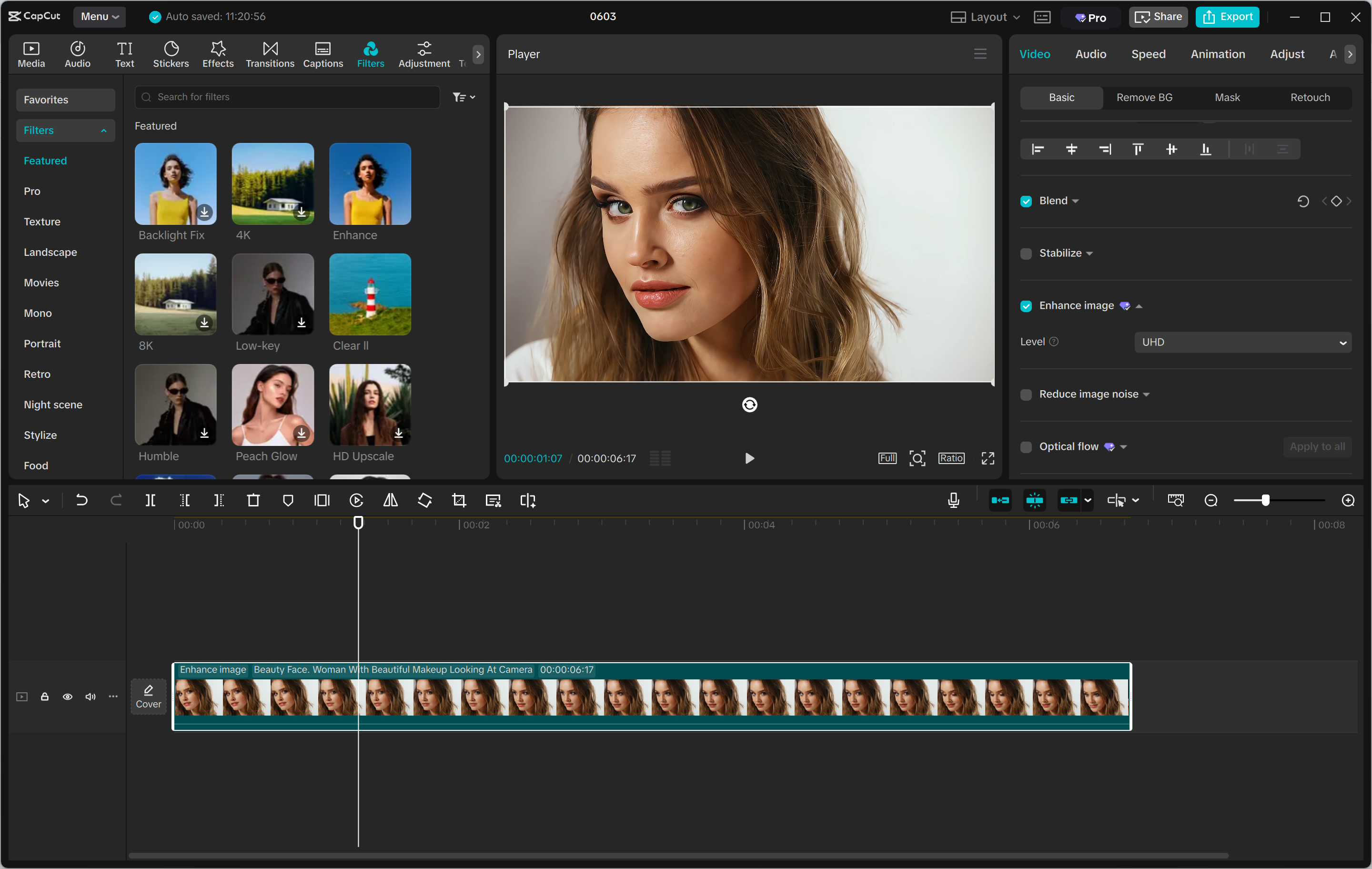This screenshot has height=869, width=1372.
Task: Disable the Enhance image checkbox
Action: (x=1026, y=306)
